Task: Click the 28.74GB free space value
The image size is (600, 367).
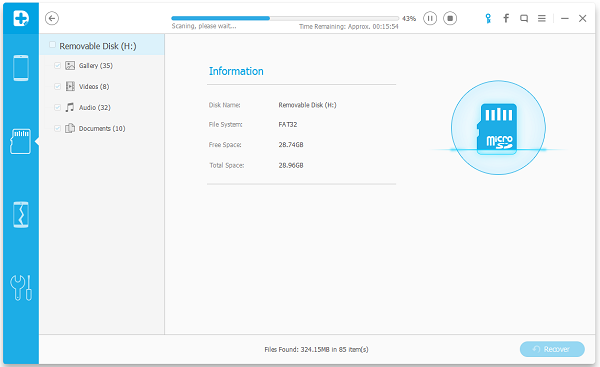Action: click(x=291, y=145)
